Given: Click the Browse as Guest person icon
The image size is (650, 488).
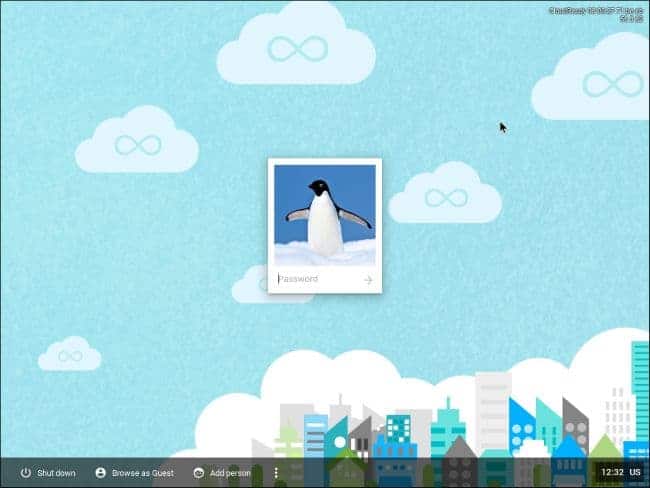Looking at the screenshot, I should coord(100,473).
